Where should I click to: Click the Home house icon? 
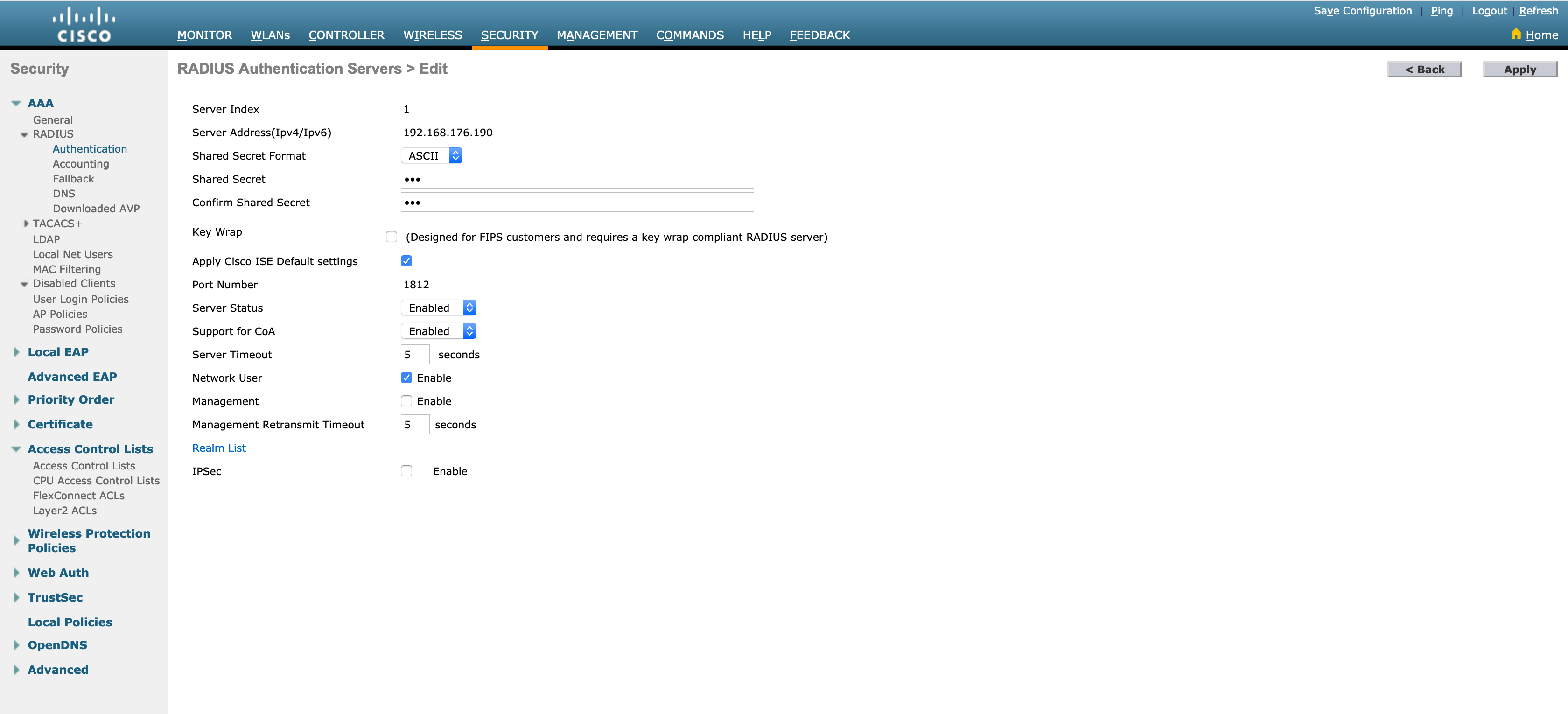(x=1516, y=34)
